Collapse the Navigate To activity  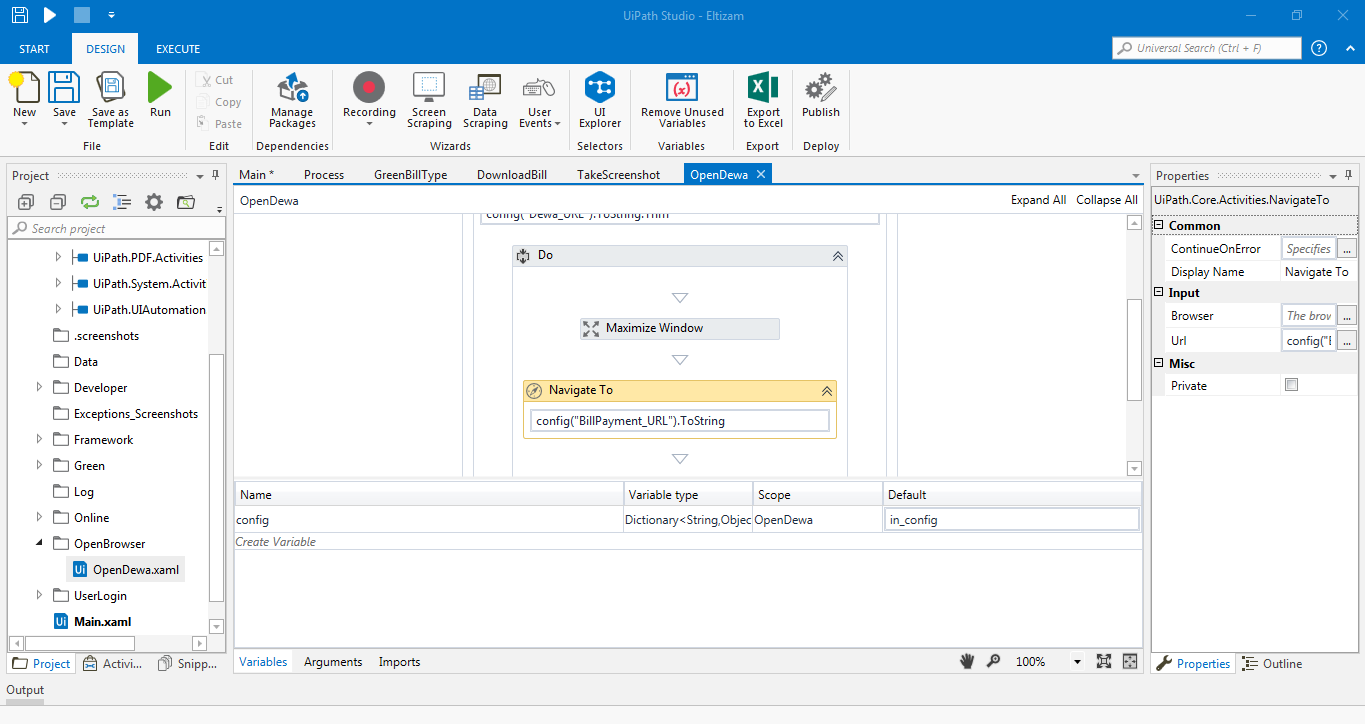[826, 391]
